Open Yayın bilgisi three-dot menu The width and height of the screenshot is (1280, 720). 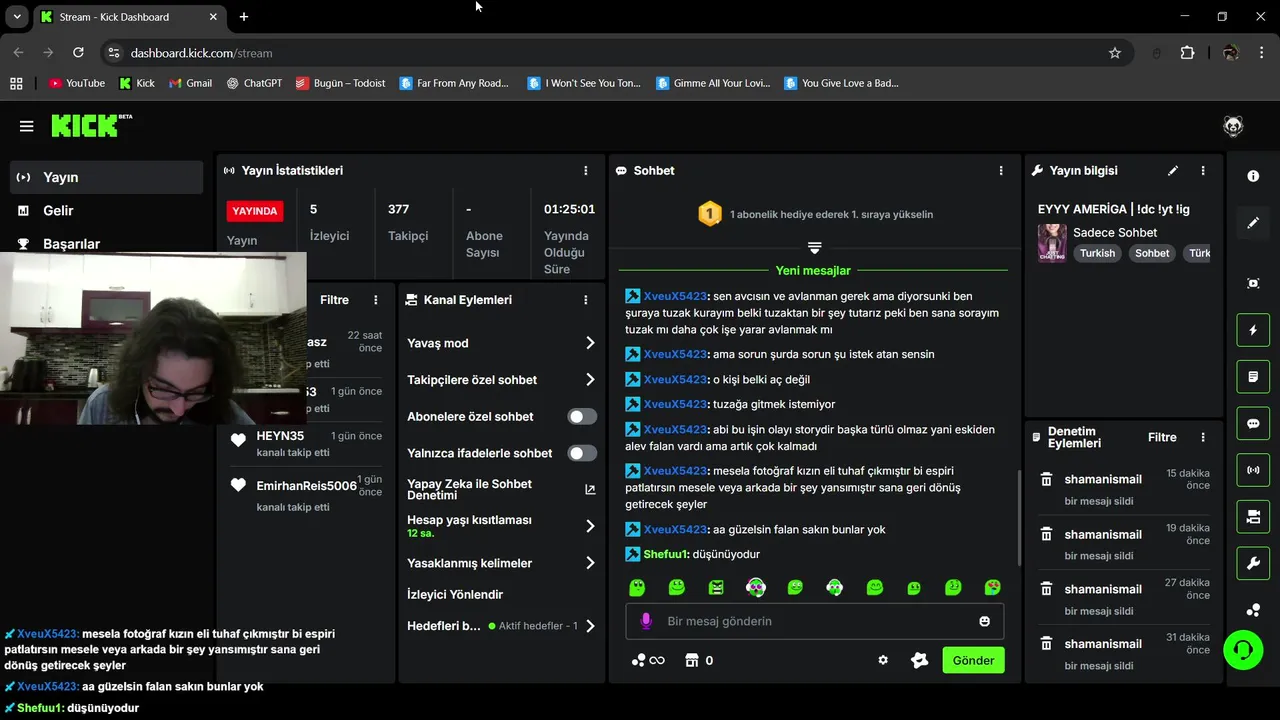pyautogui.click(x=1203, y=171)
